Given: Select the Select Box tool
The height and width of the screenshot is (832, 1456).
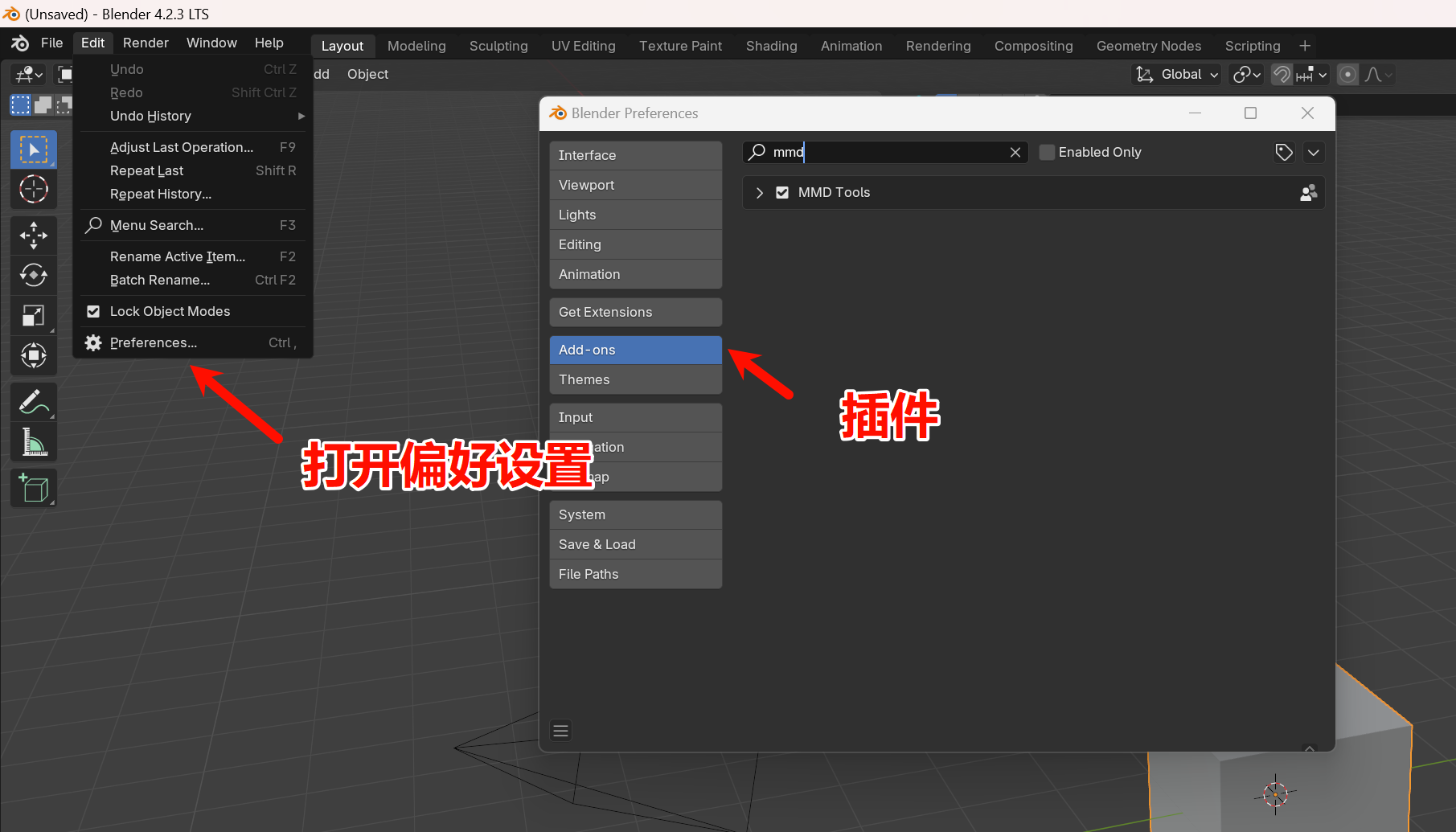Looking at the screenshot, I should coord(33,150).
